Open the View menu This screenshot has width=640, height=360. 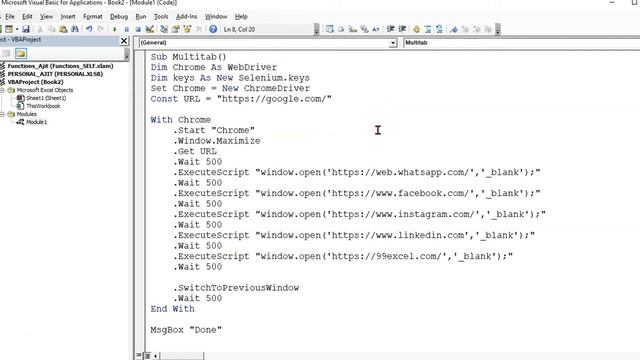46,17
